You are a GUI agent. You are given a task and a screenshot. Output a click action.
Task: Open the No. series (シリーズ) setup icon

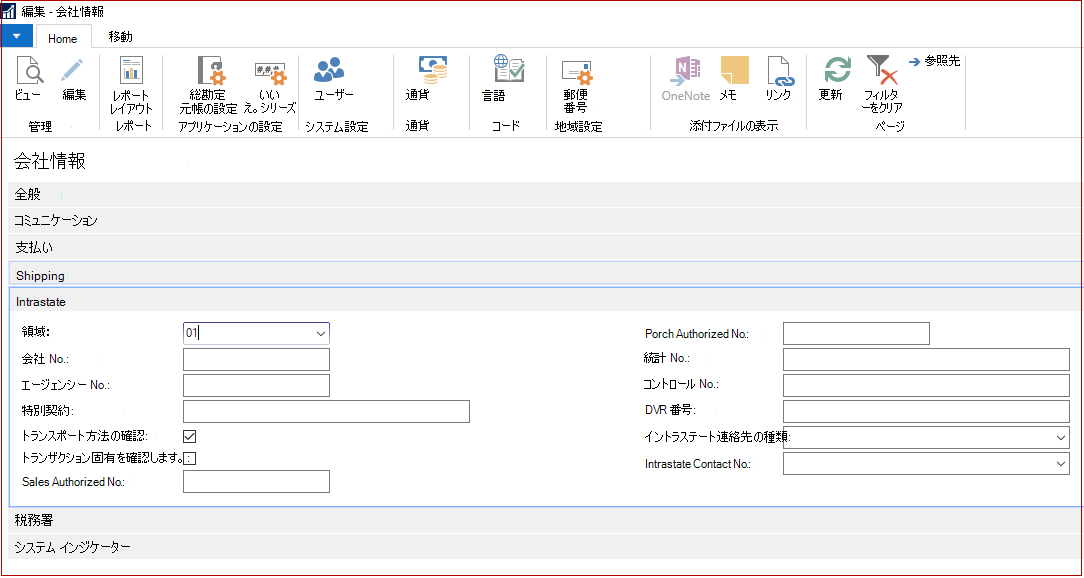[270, 75]
